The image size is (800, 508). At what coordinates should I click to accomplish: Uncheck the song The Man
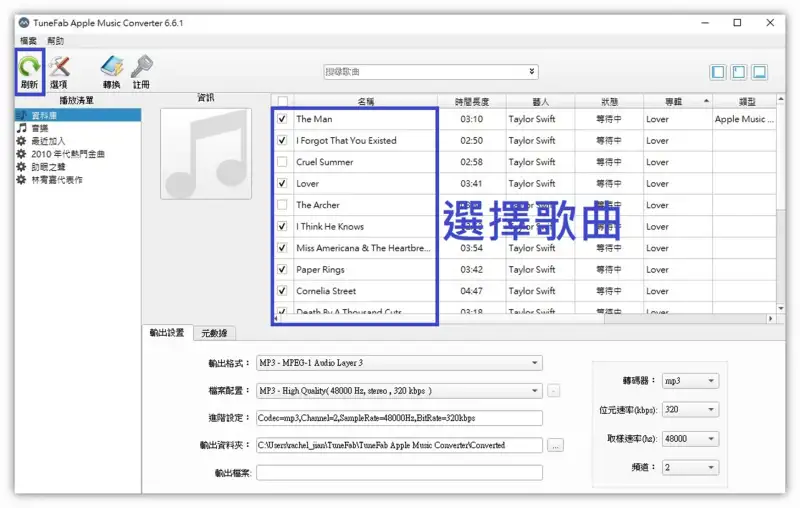282,119
